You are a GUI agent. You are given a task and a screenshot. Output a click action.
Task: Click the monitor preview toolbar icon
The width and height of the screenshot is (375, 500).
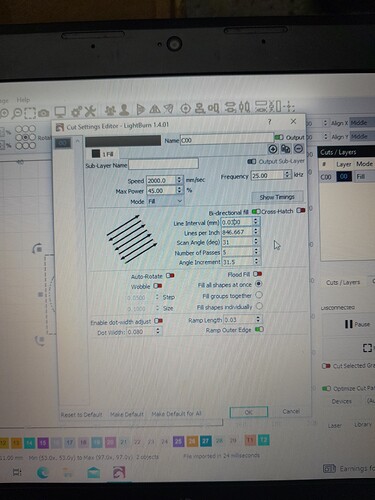[60, 112]
